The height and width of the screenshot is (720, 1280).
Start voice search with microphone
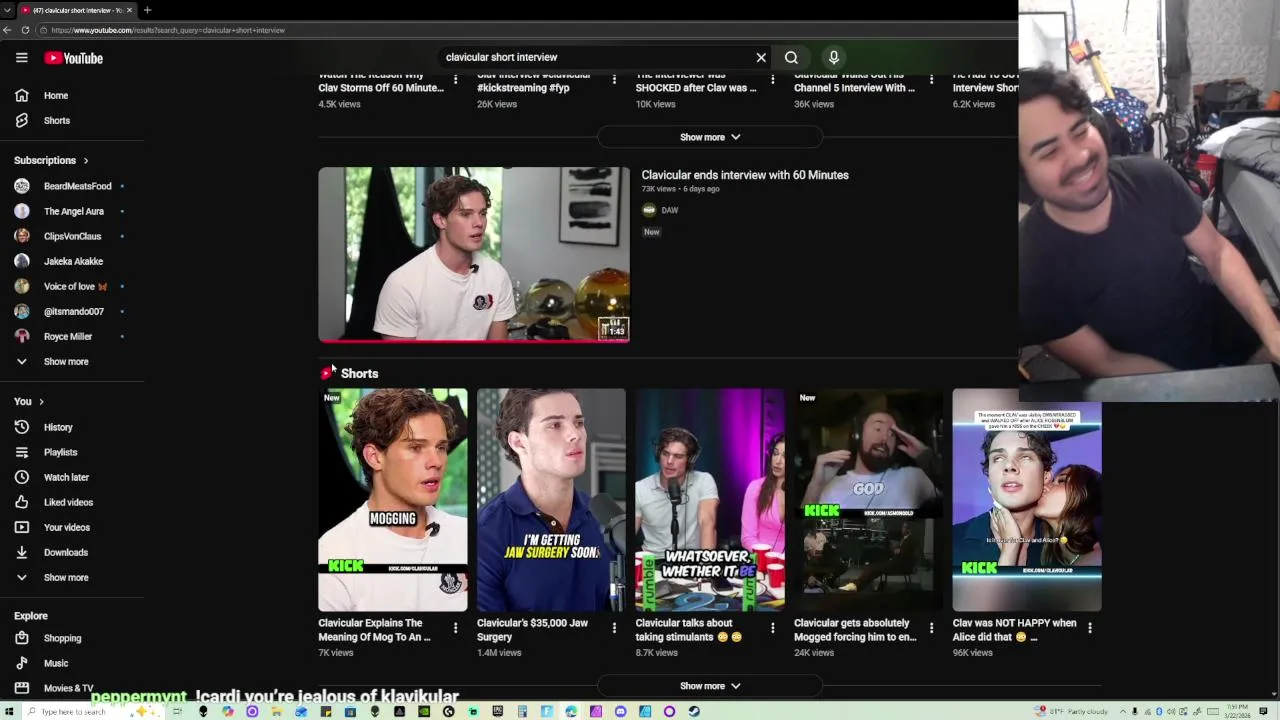tap(833, 57)
